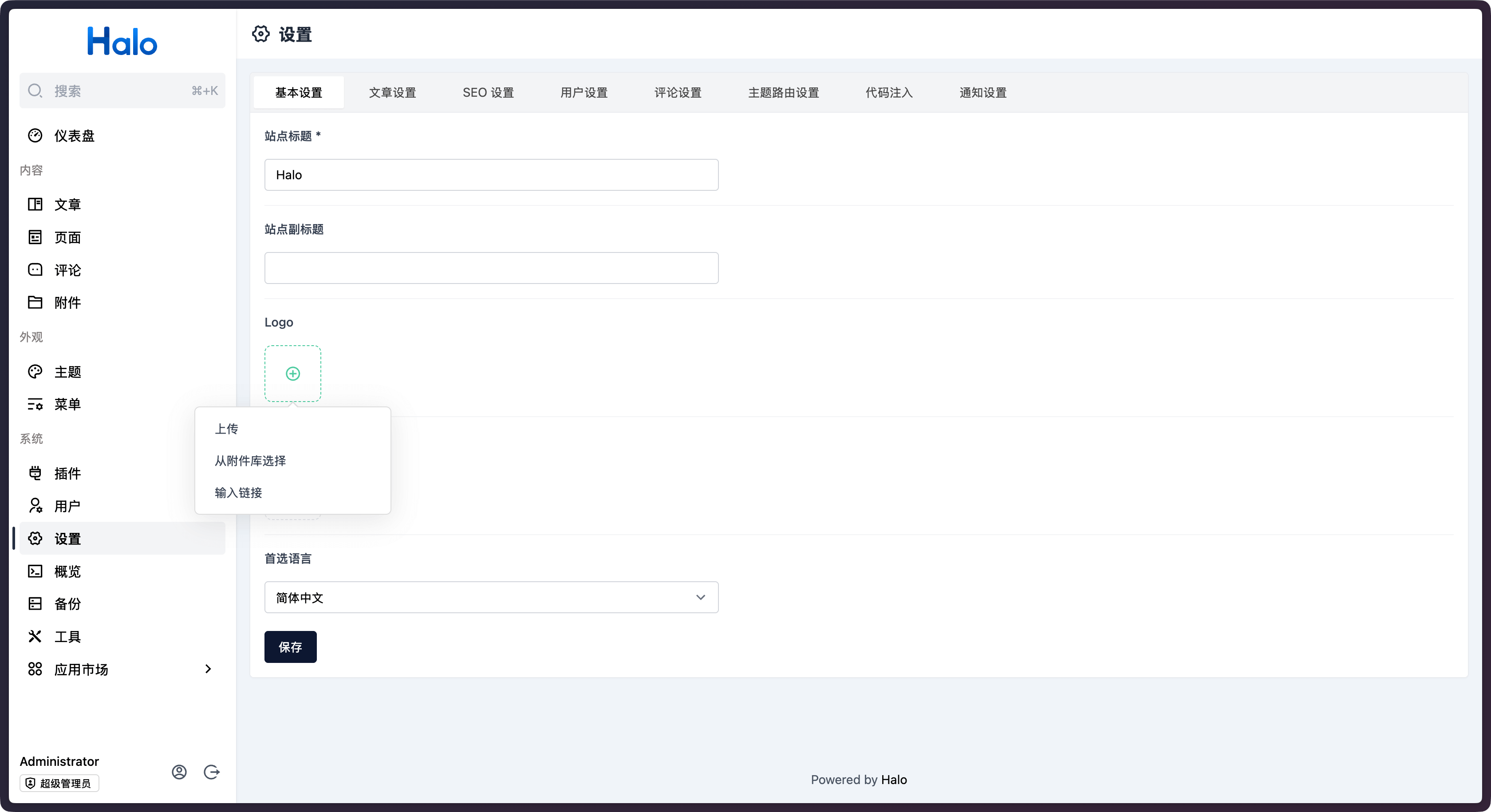Switch to the 代码注入 tab
The width and height of the screenshot is (1491, 812).
(888, 93)
